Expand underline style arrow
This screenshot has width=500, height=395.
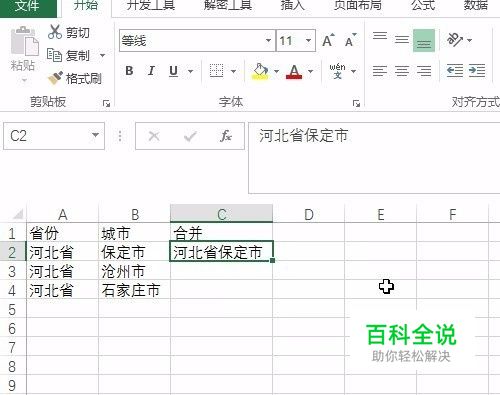coord(190,71)
